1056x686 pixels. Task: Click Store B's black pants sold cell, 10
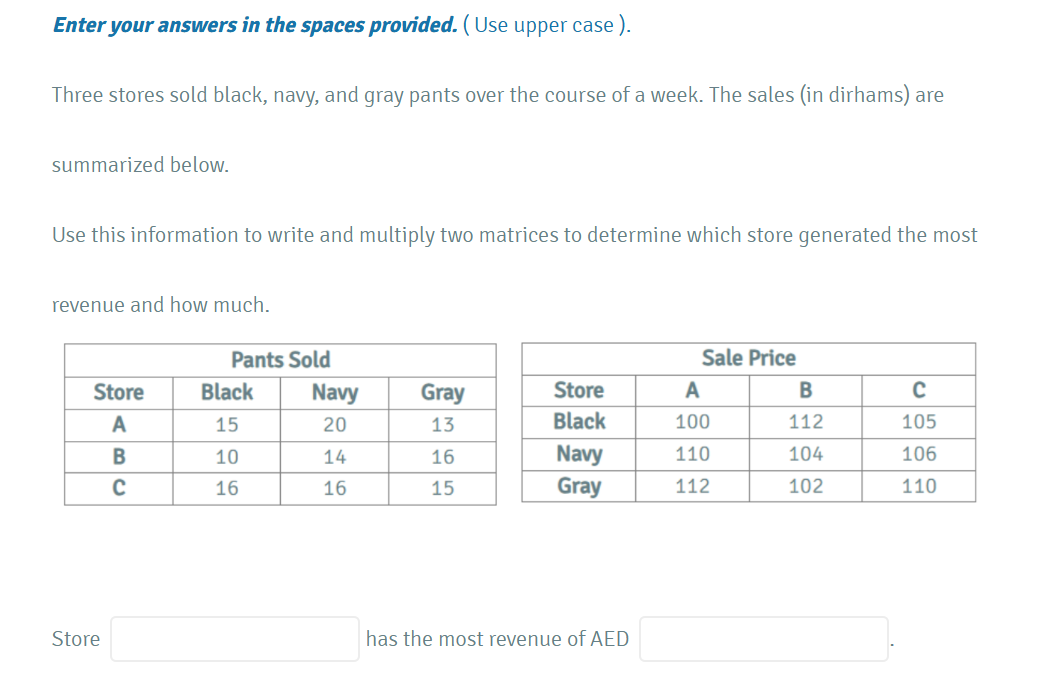click(227, 457)
